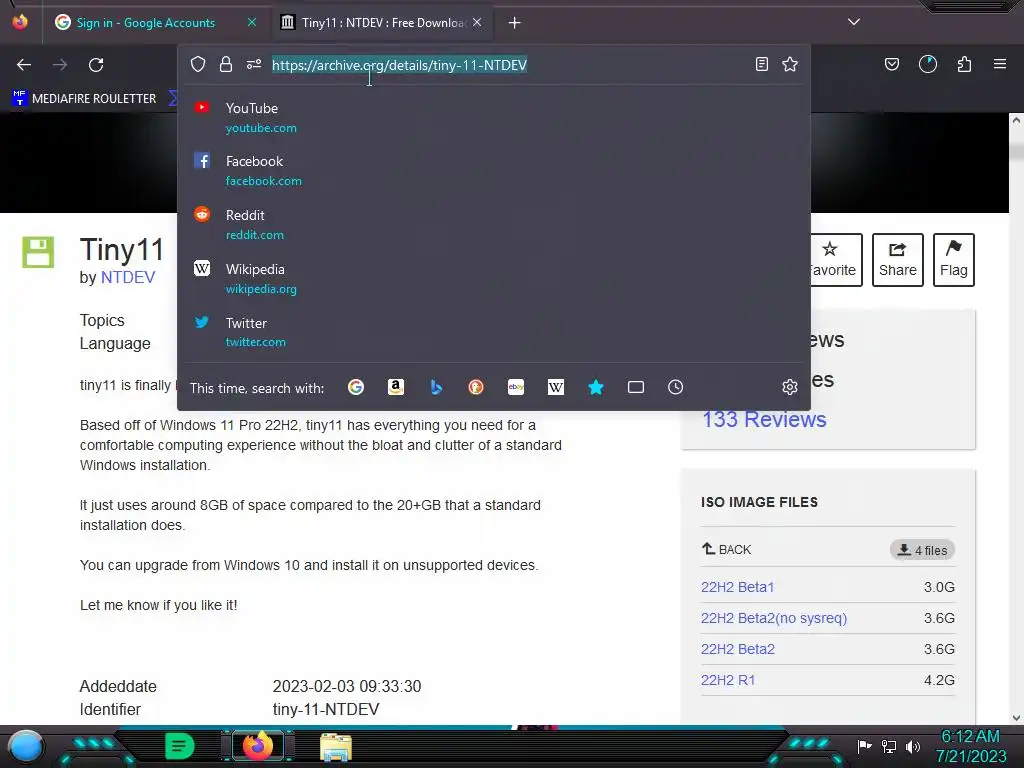Open MEDIAFIRE ROULETTER bookmark
This screenshot has height=768, width=1024.
(x=84, y=99)
